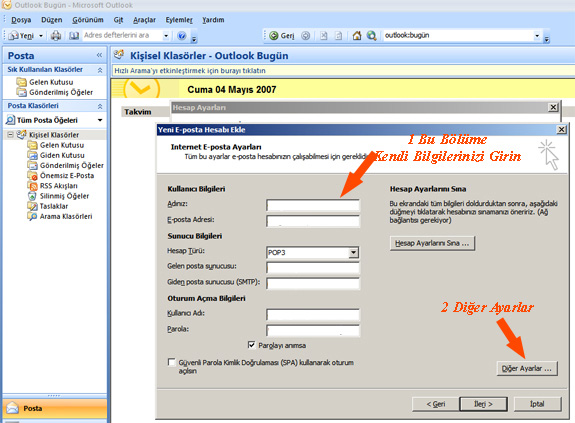Screen dimensions: 575x423
Task: Click the blue Help question mark icon
Action: coord(182,36)
